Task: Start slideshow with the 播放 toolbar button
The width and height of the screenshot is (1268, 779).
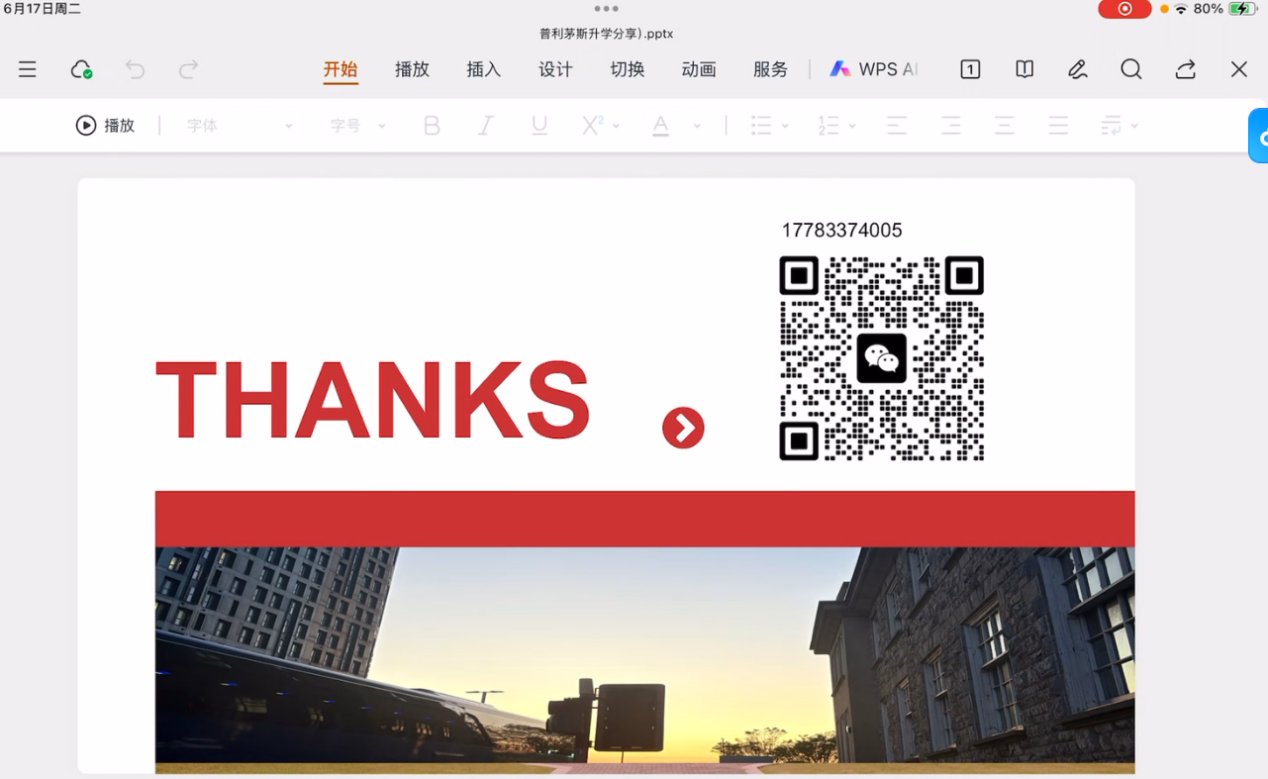Action: [105, 125]
